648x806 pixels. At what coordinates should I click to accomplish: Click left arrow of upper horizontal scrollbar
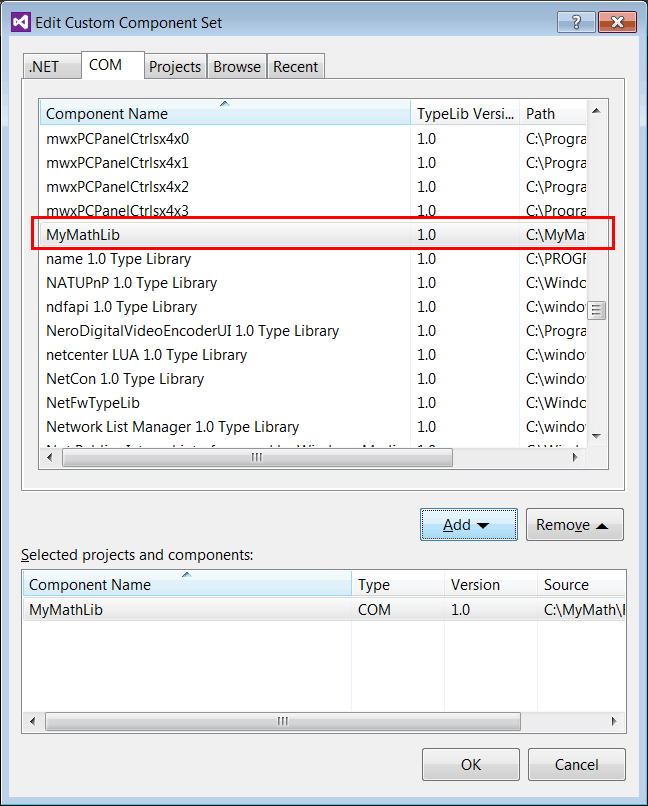[x=50, y=457]
